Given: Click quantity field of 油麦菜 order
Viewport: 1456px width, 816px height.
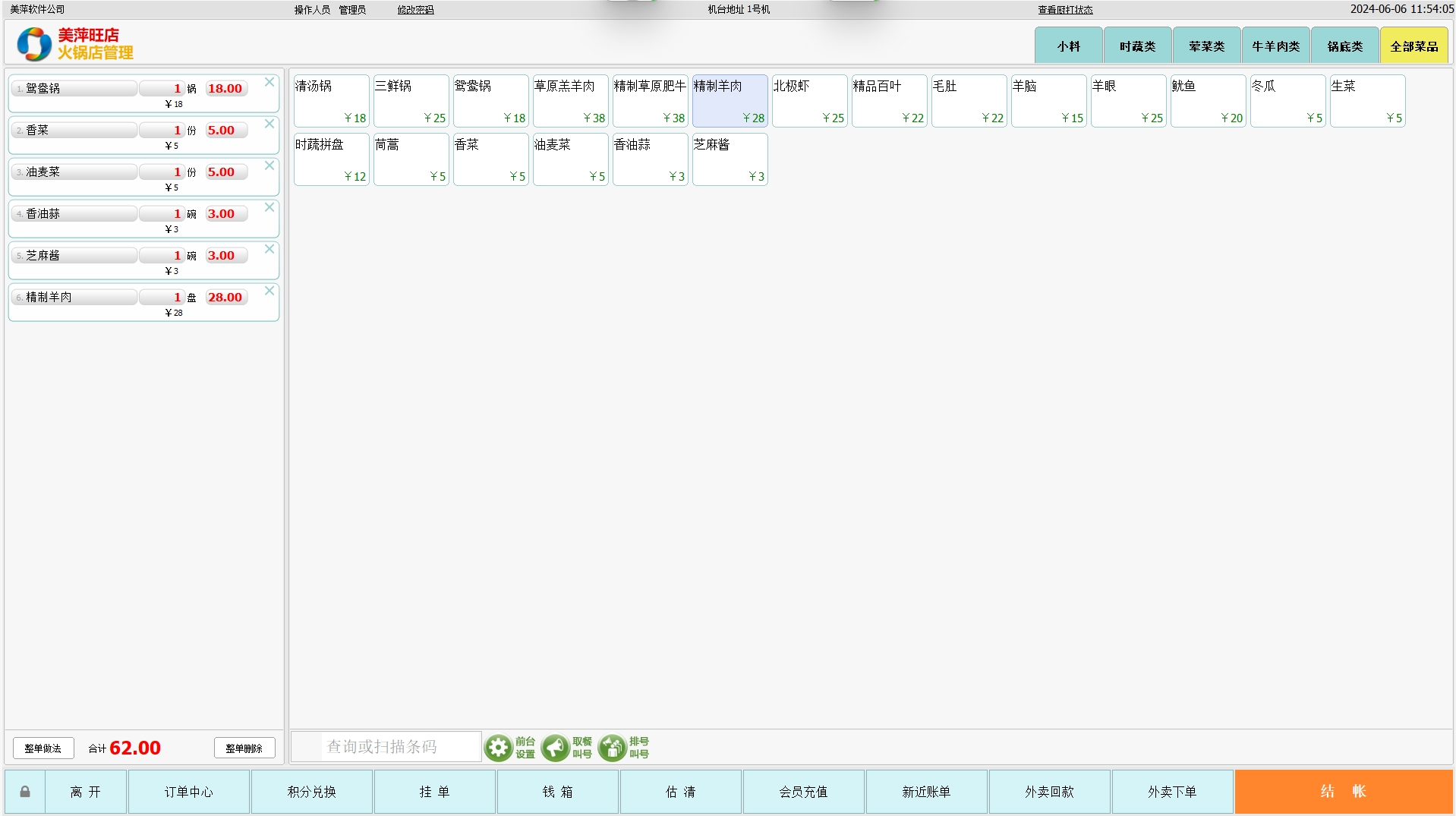Looking at the screenshot, I should (x=162, y=172).
